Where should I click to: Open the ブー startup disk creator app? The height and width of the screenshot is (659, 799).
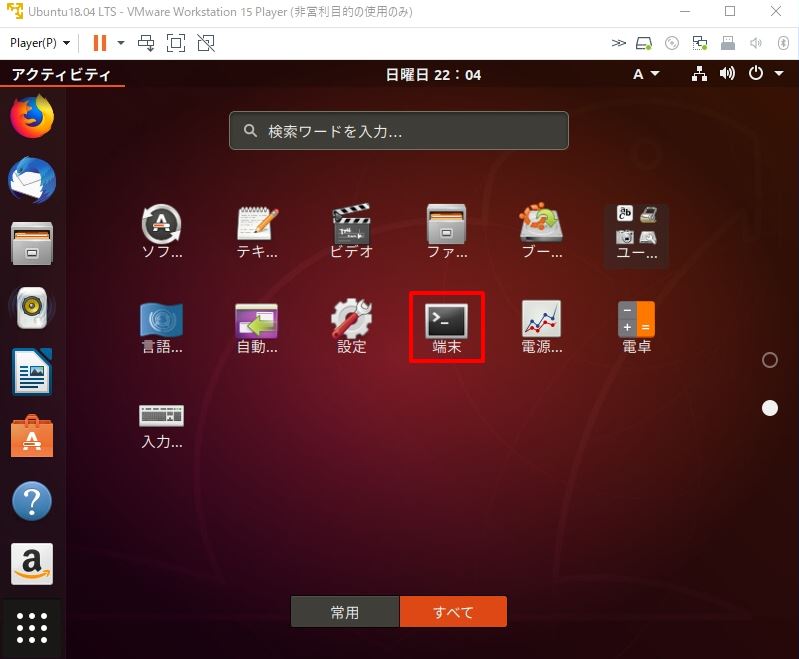(x=541, y=231)
